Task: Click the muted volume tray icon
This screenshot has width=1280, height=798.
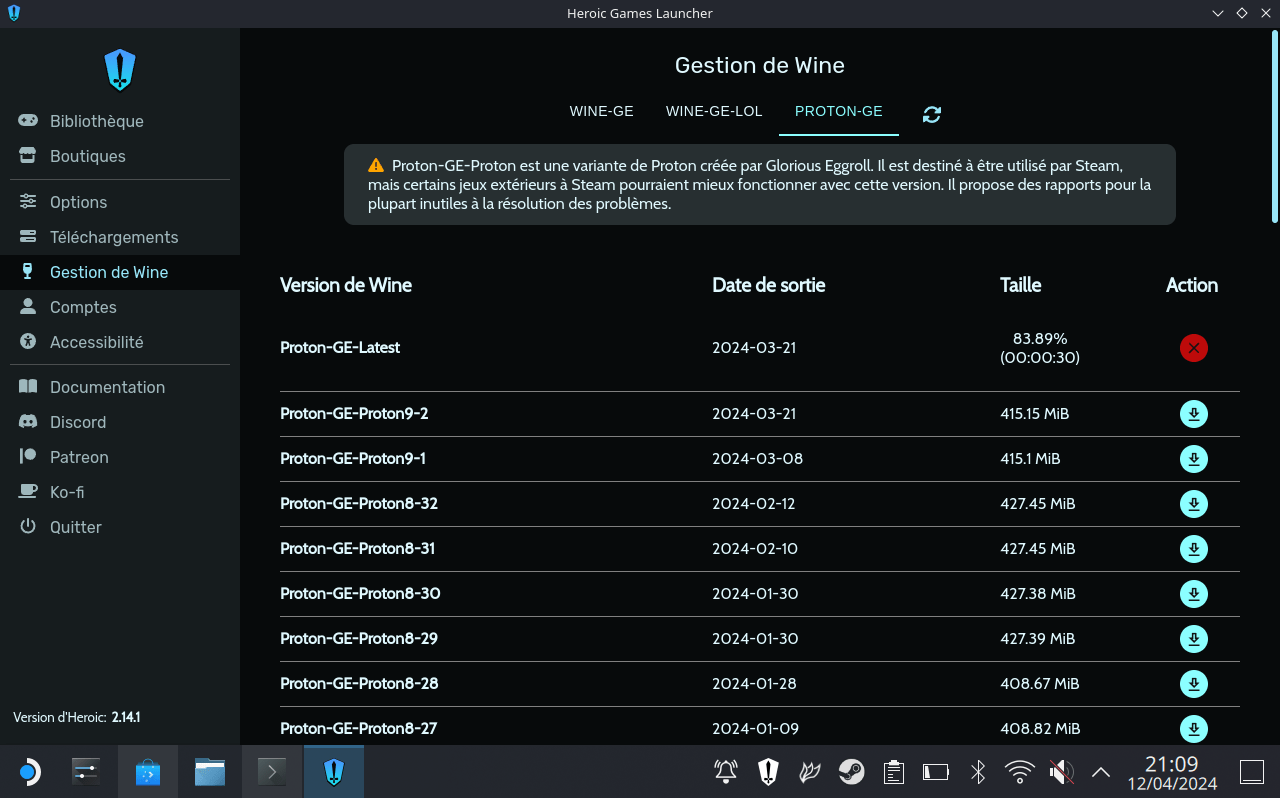Action: (1062, 771)
